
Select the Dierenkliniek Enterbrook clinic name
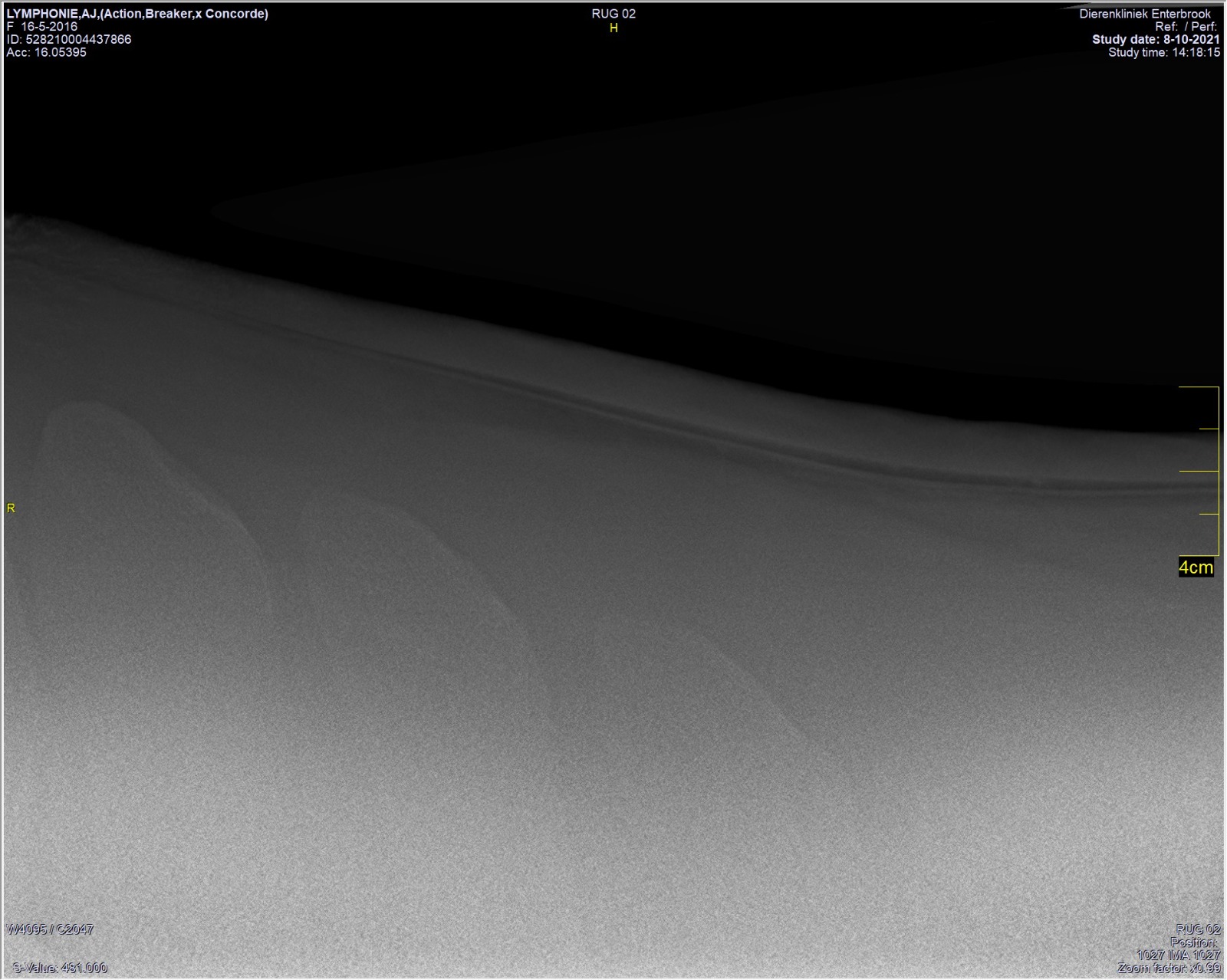[1145, 14]
